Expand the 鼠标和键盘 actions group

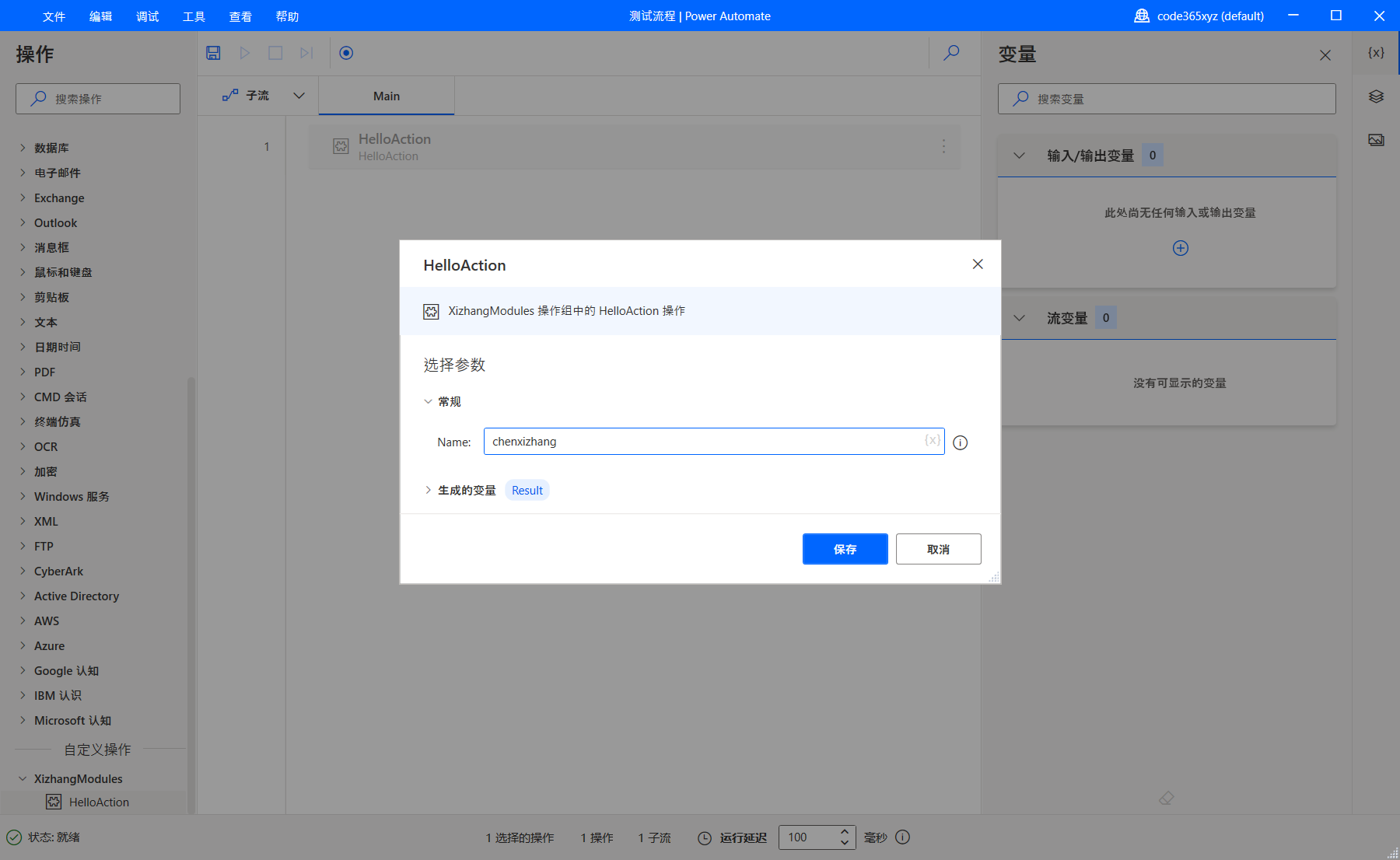23,272
